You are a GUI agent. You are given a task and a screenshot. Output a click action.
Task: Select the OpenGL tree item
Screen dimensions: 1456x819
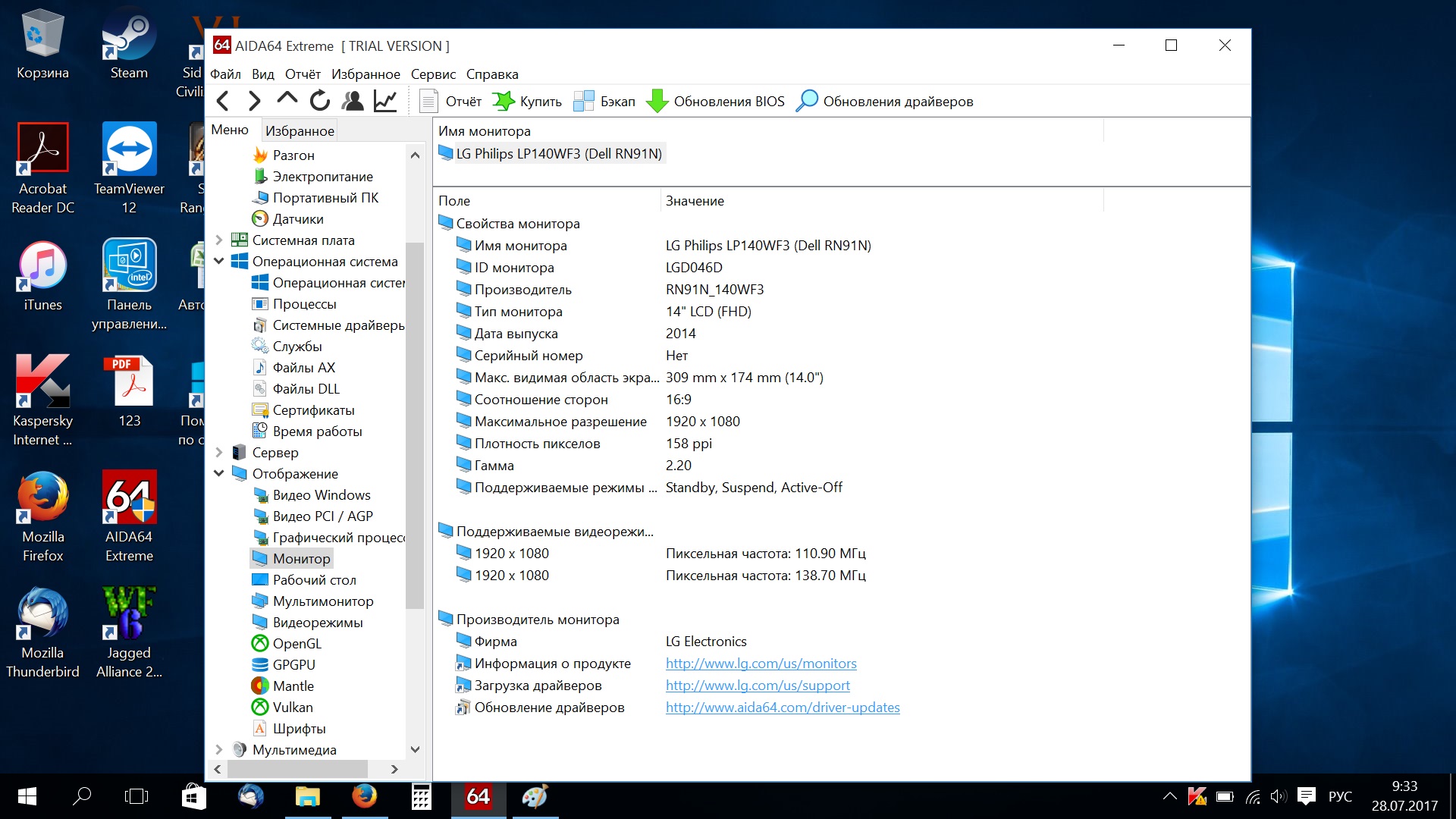click(x=287, y=644)
